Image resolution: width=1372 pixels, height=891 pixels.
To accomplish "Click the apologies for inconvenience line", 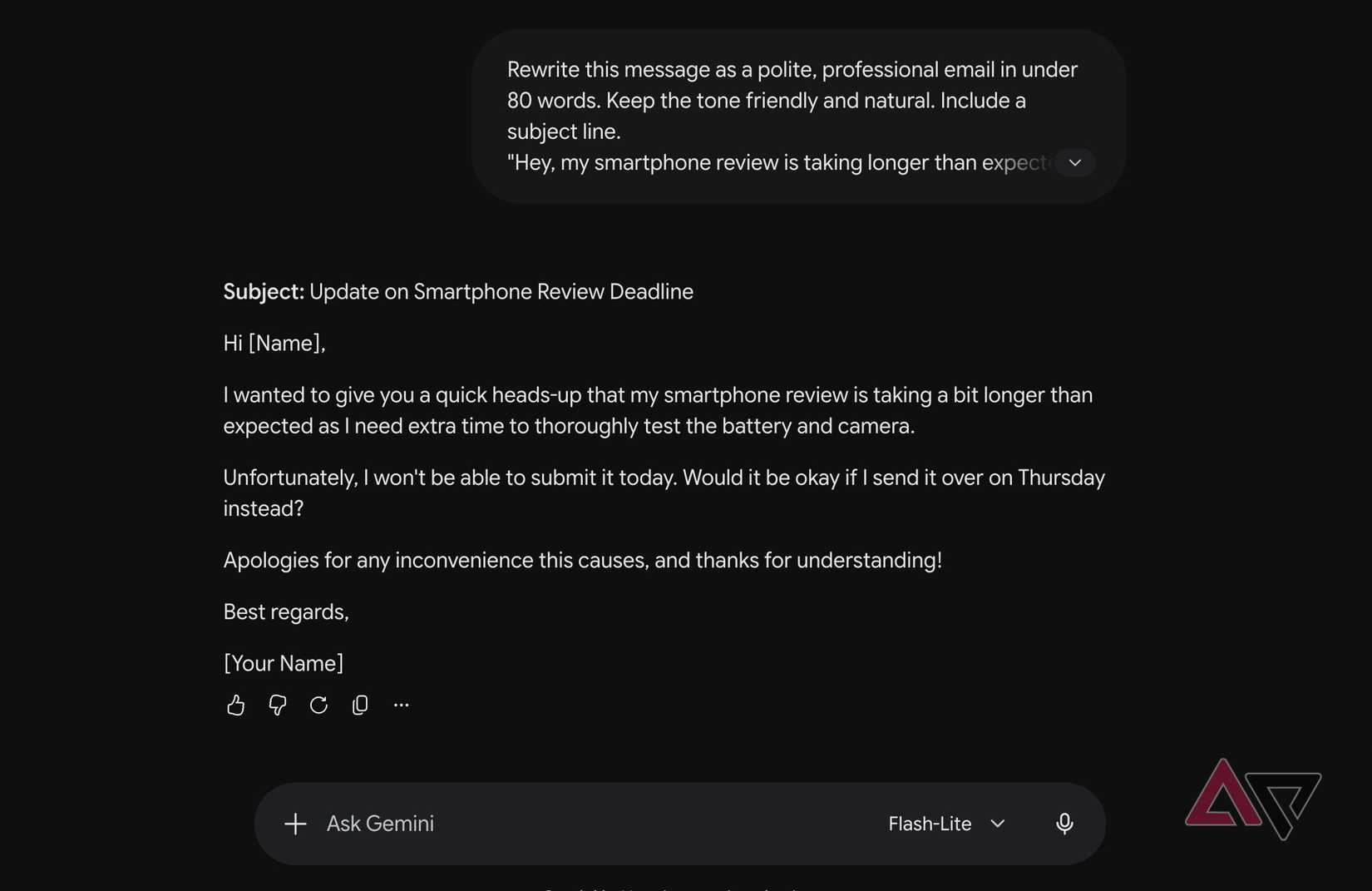I will coord(582,561).
